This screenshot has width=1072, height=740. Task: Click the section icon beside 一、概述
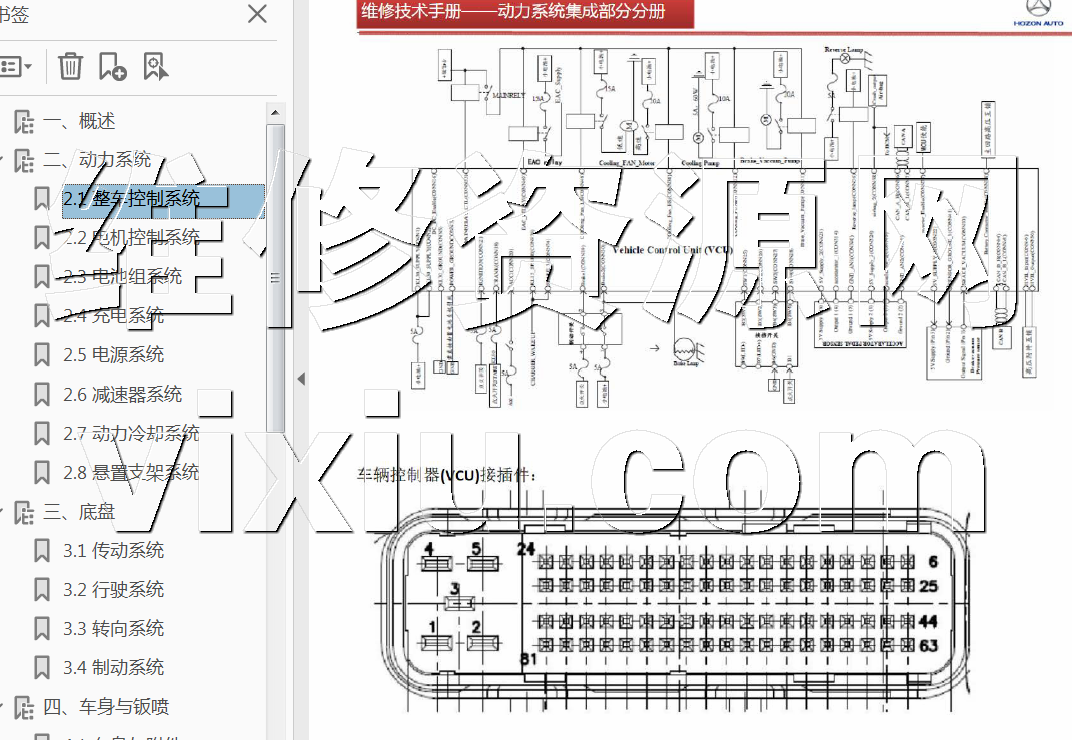click(24, 122)
